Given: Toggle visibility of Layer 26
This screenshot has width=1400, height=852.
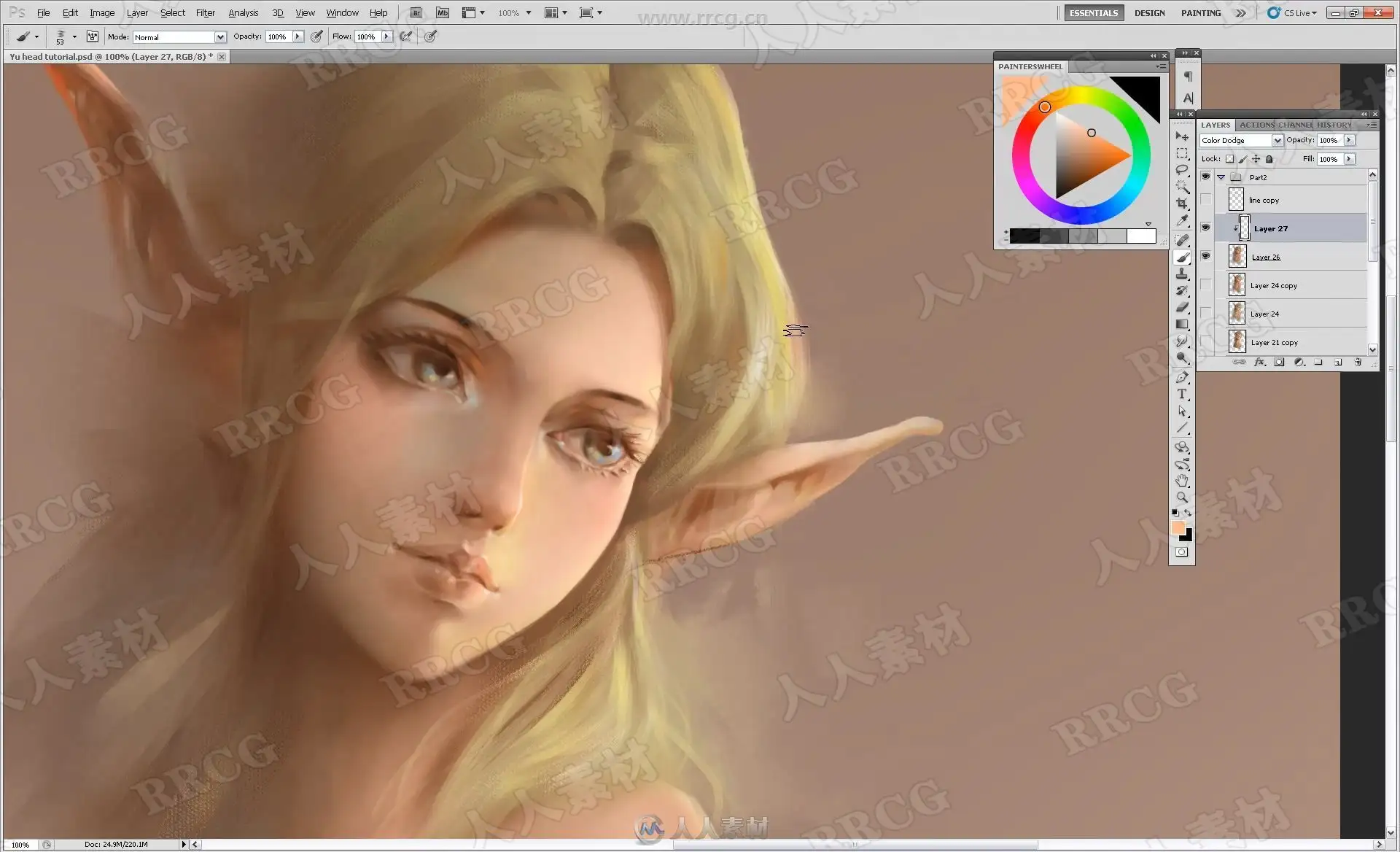Looking at the screenshot, I should 1205,256.
